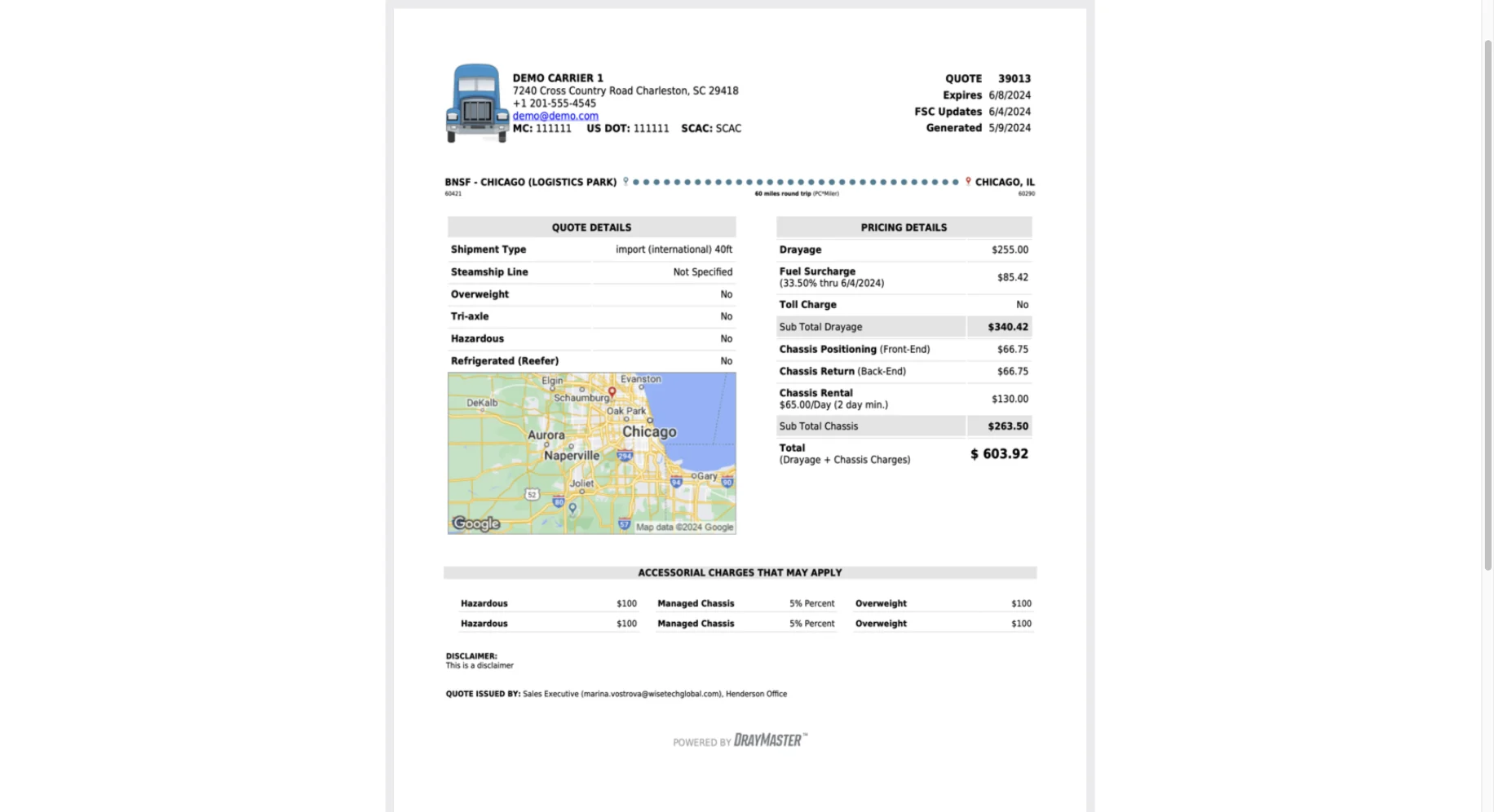The width and height of the screenshot is (1494, 812).
Task: Select the Generated date 5/9/2024
Action: tap(1010, 128)
